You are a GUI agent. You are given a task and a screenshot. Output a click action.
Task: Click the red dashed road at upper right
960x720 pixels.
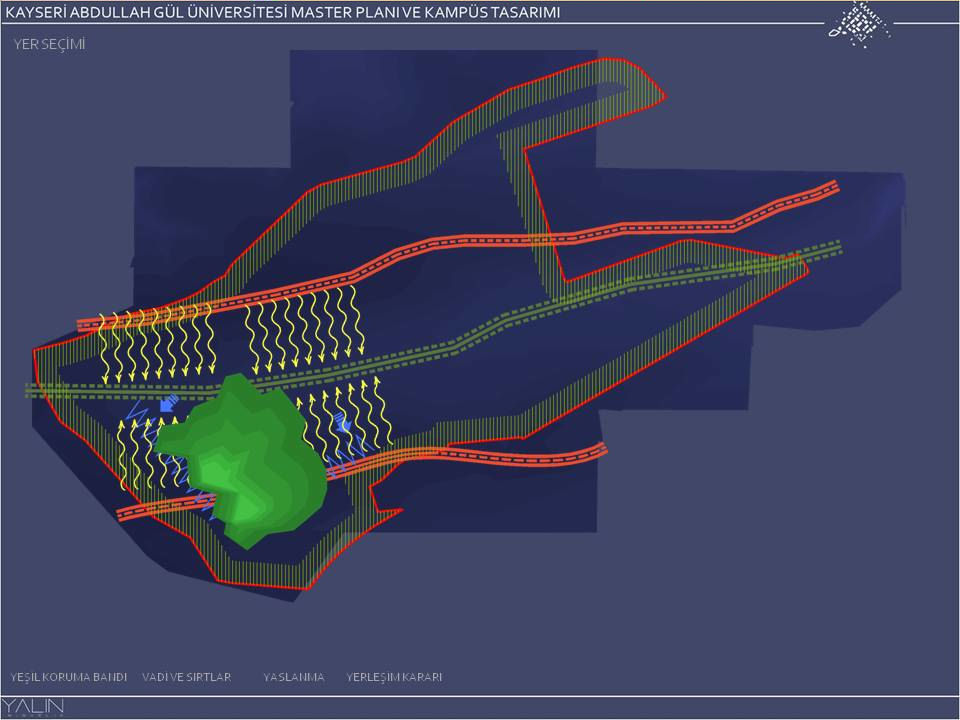coord(700,227)
